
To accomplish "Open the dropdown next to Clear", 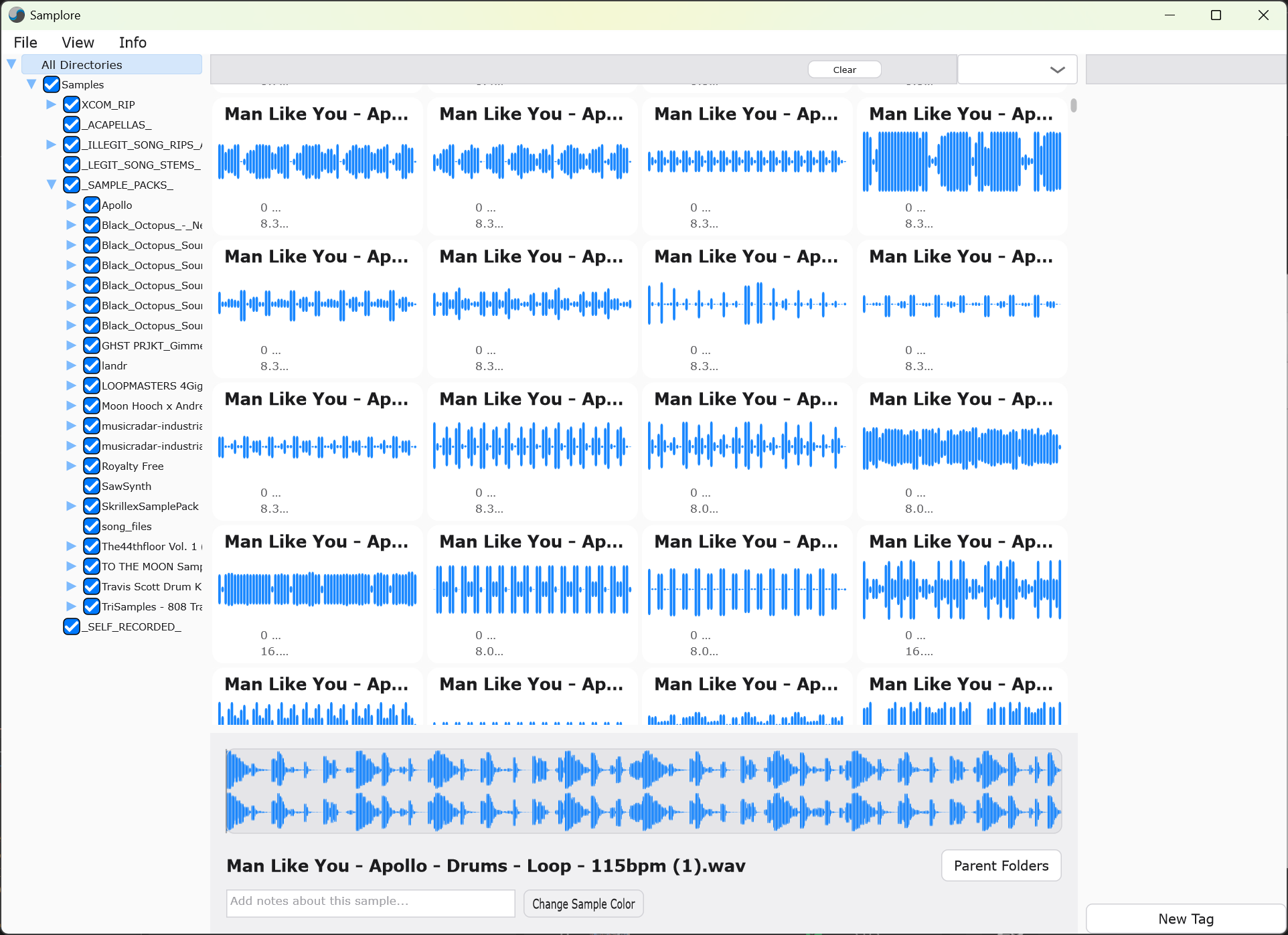I will pos(1017,70).
